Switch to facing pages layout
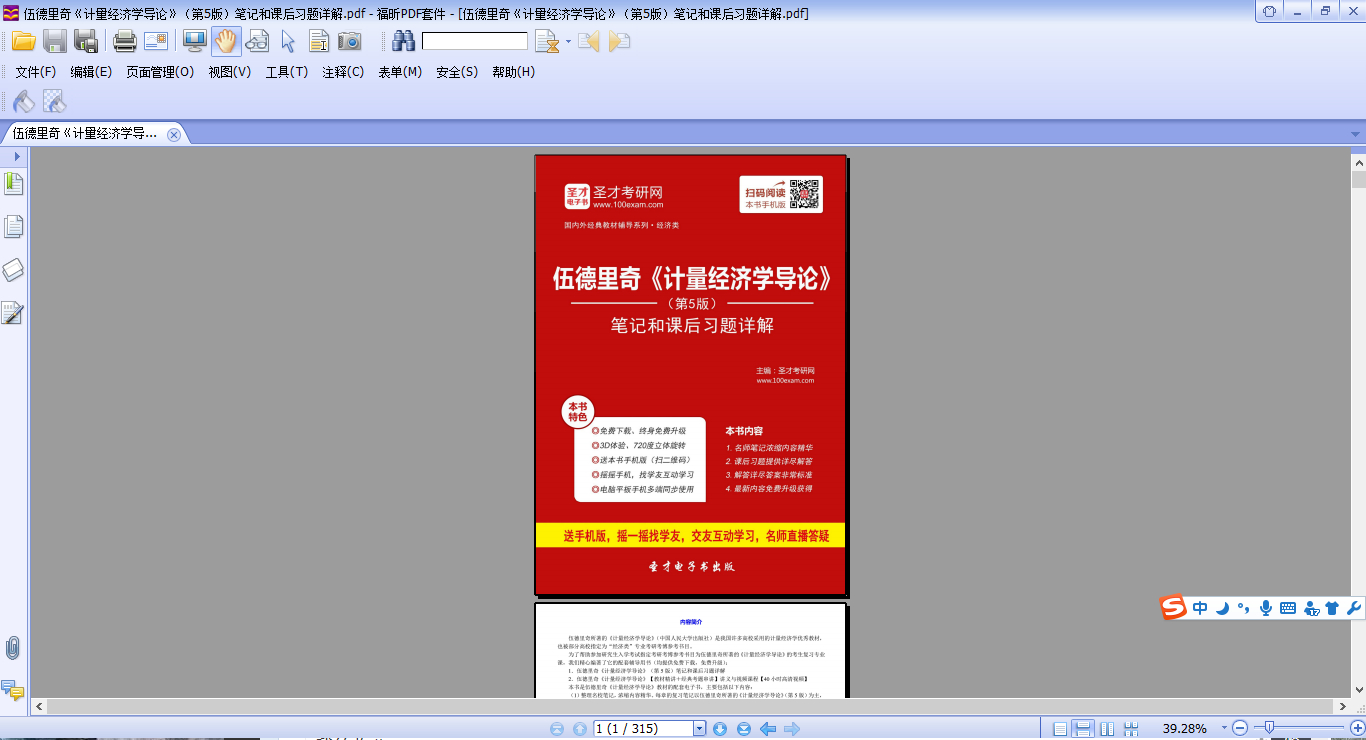The image size is (1366, 740). [1107, 729]
